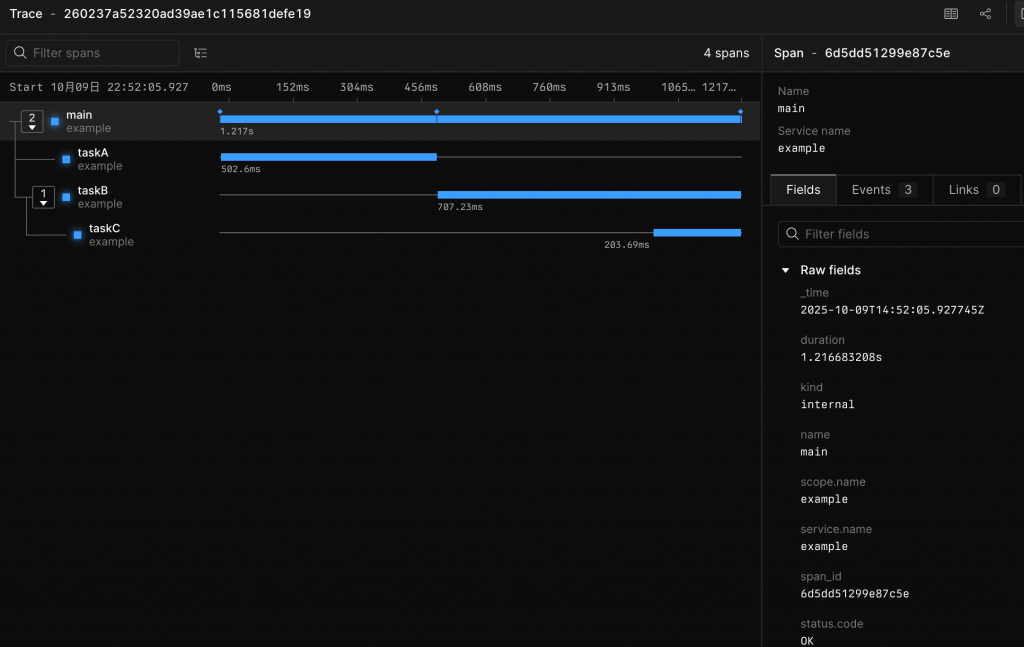Click the span ID 6d5dd51299e87c5e header
This screenshot has height=647, width=1024.
(x=887, y=53)
